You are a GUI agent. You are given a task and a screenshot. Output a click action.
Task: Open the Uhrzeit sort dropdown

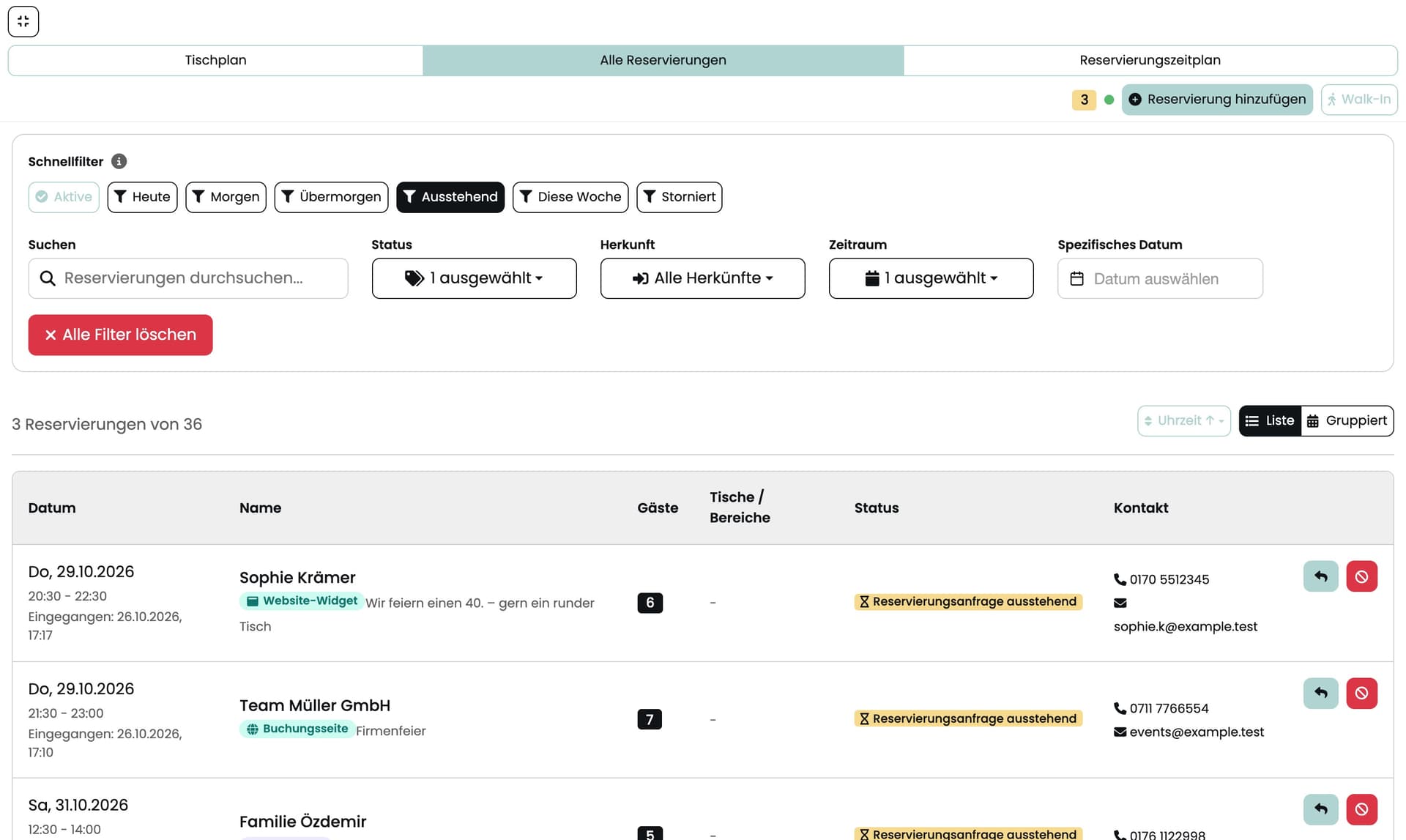(x=1183, y=421)
